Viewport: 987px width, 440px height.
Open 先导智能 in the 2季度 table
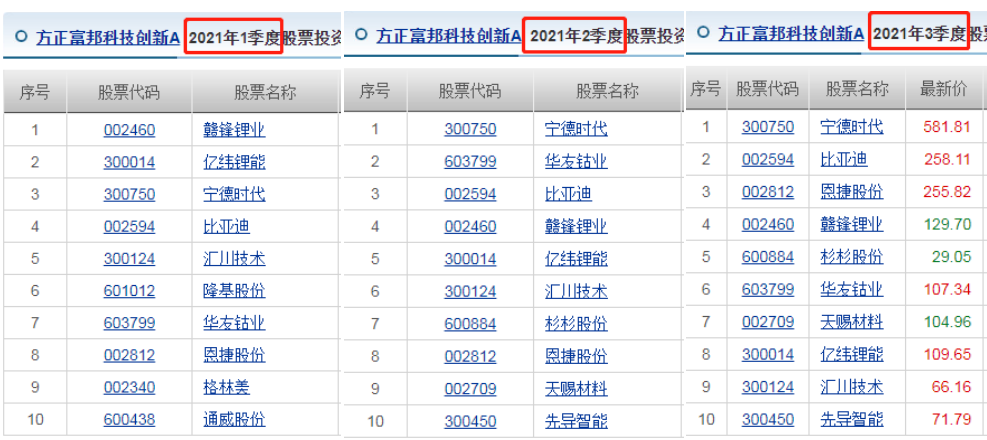tap(576, 421)
